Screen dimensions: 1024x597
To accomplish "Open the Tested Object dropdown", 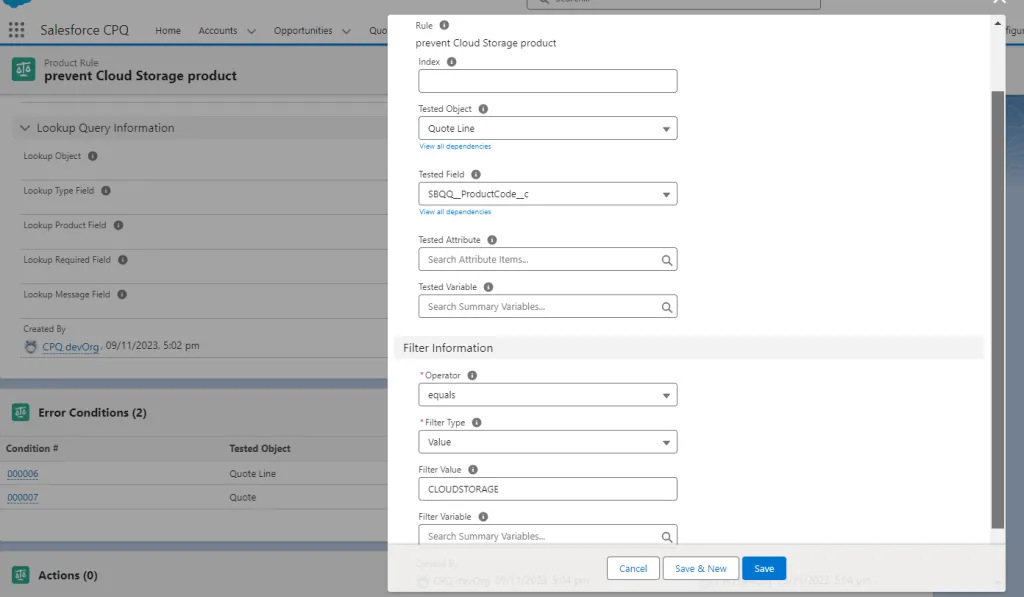I will tap(547, 128).
